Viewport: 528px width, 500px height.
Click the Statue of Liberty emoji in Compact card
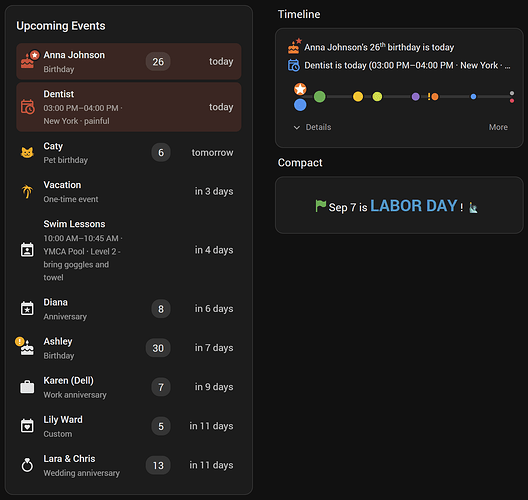(x=473, y=207)
